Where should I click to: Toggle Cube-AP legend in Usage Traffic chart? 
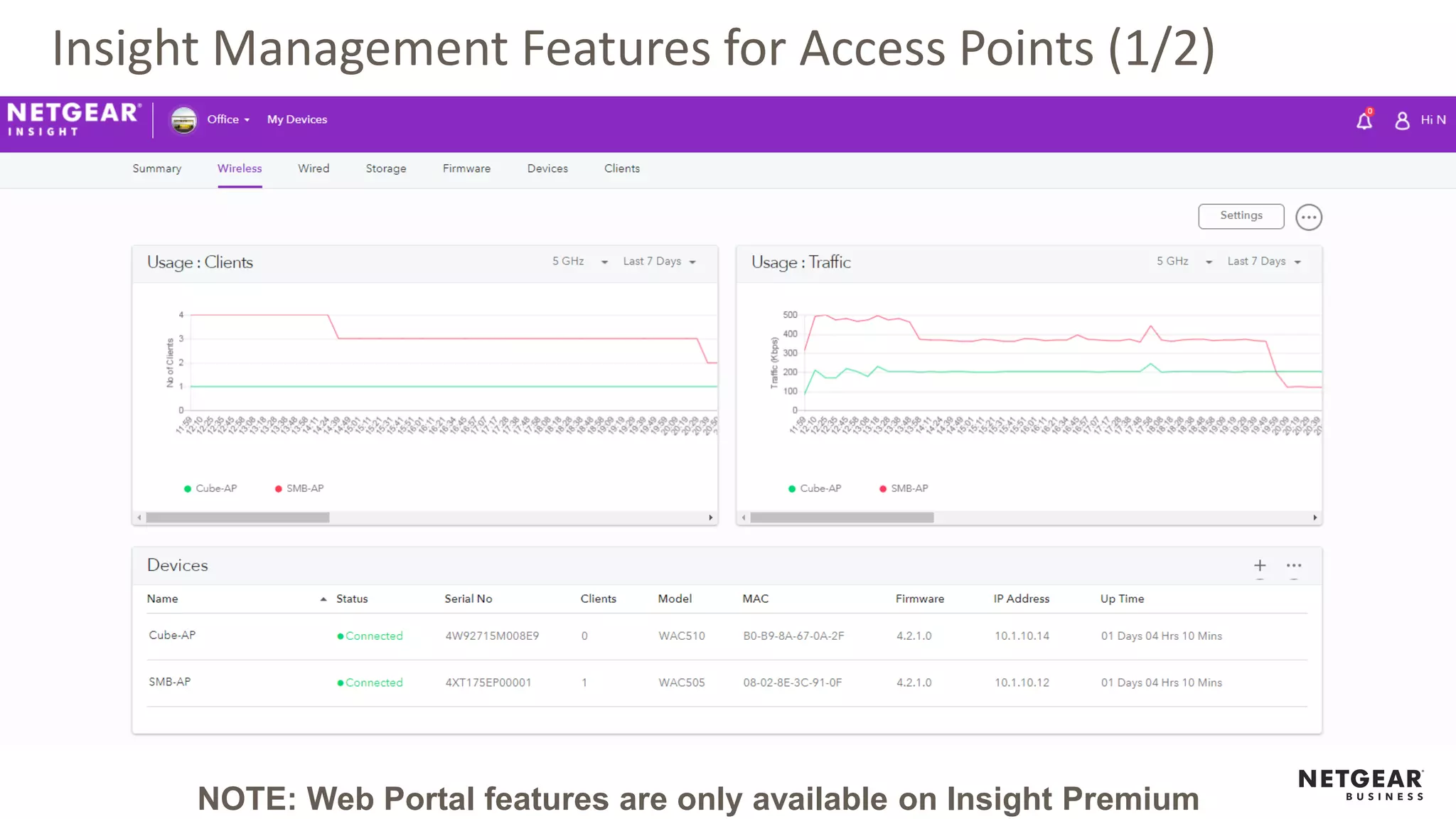point(815,488)
